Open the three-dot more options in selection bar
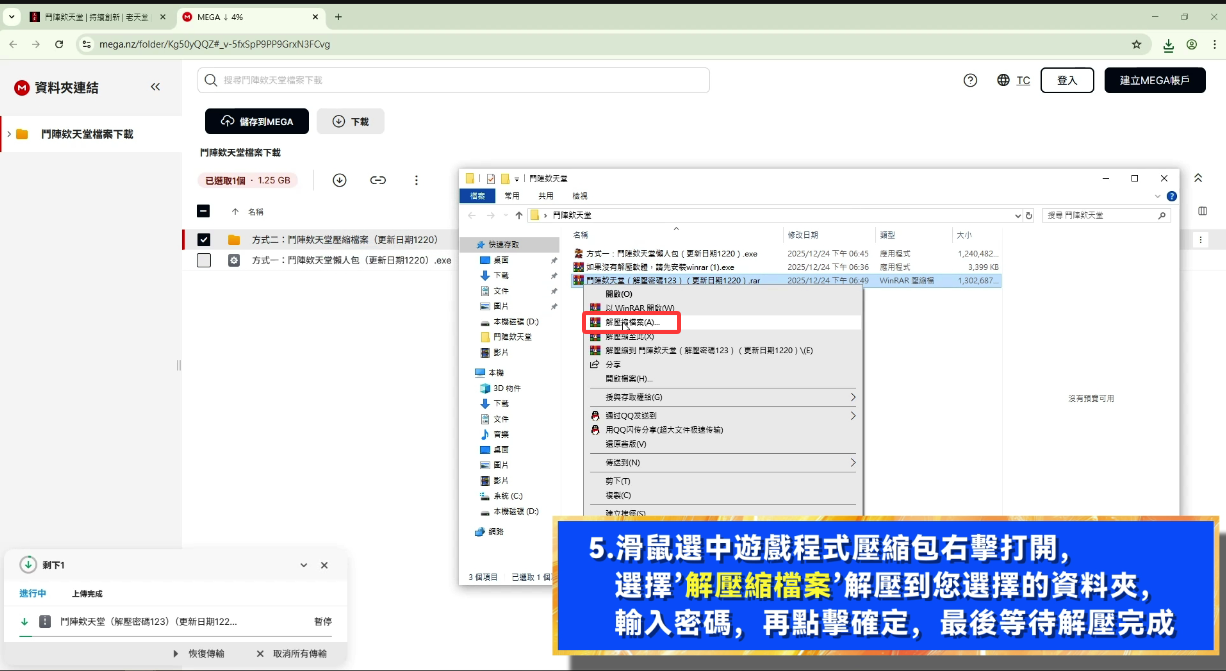The width and height of the screenshot is (1226, 671). coord(417,180)
